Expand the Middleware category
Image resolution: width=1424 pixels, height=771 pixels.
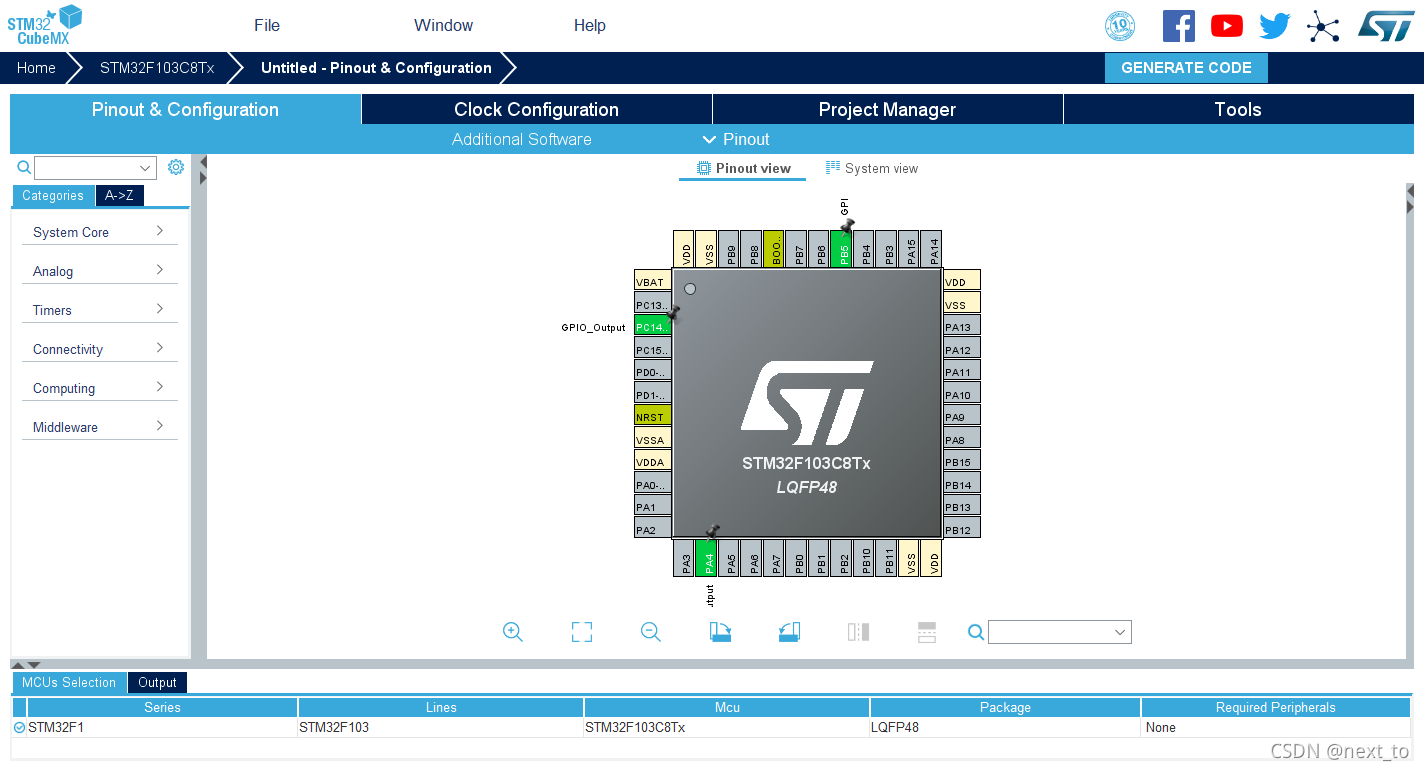[100, 427]
